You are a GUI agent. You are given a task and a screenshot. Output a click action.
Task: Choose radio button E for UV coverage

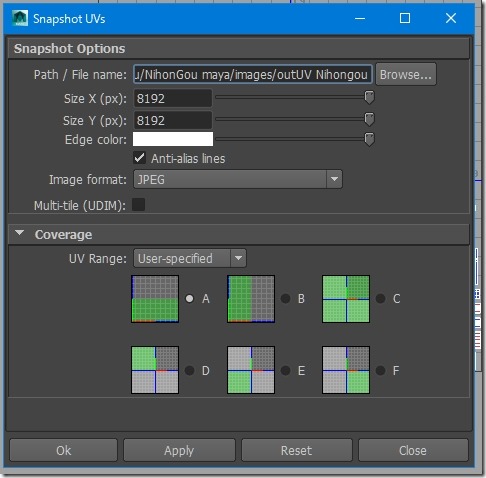285,370
